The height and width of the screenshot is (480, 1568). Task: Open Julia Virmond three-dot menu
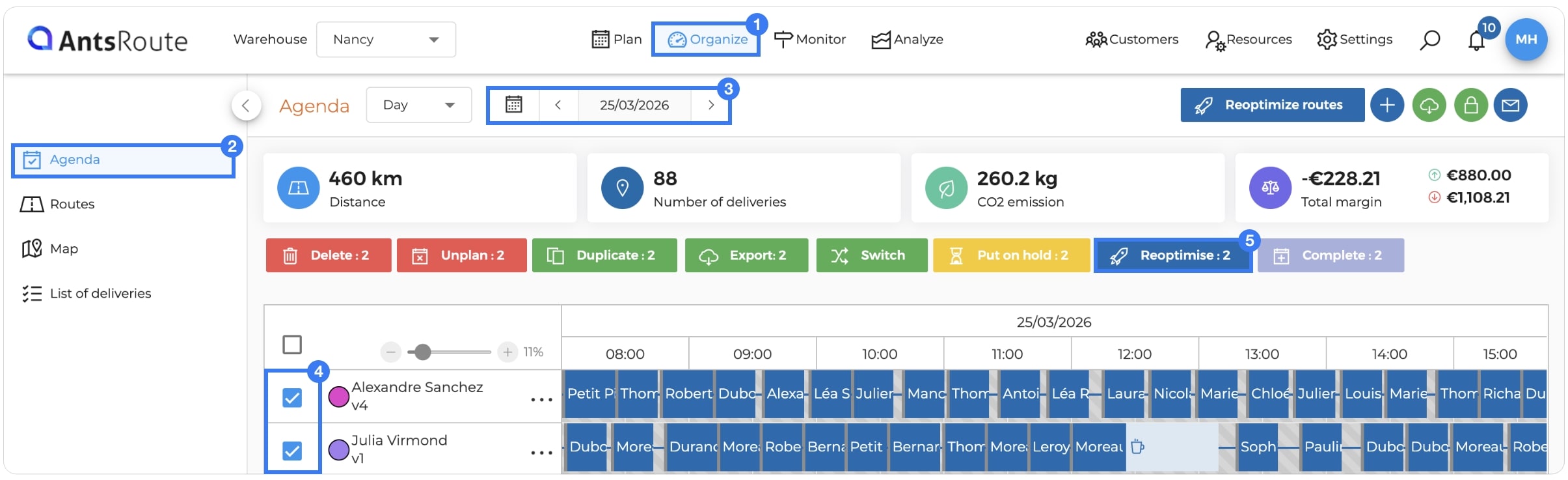(x=541, y=453)
